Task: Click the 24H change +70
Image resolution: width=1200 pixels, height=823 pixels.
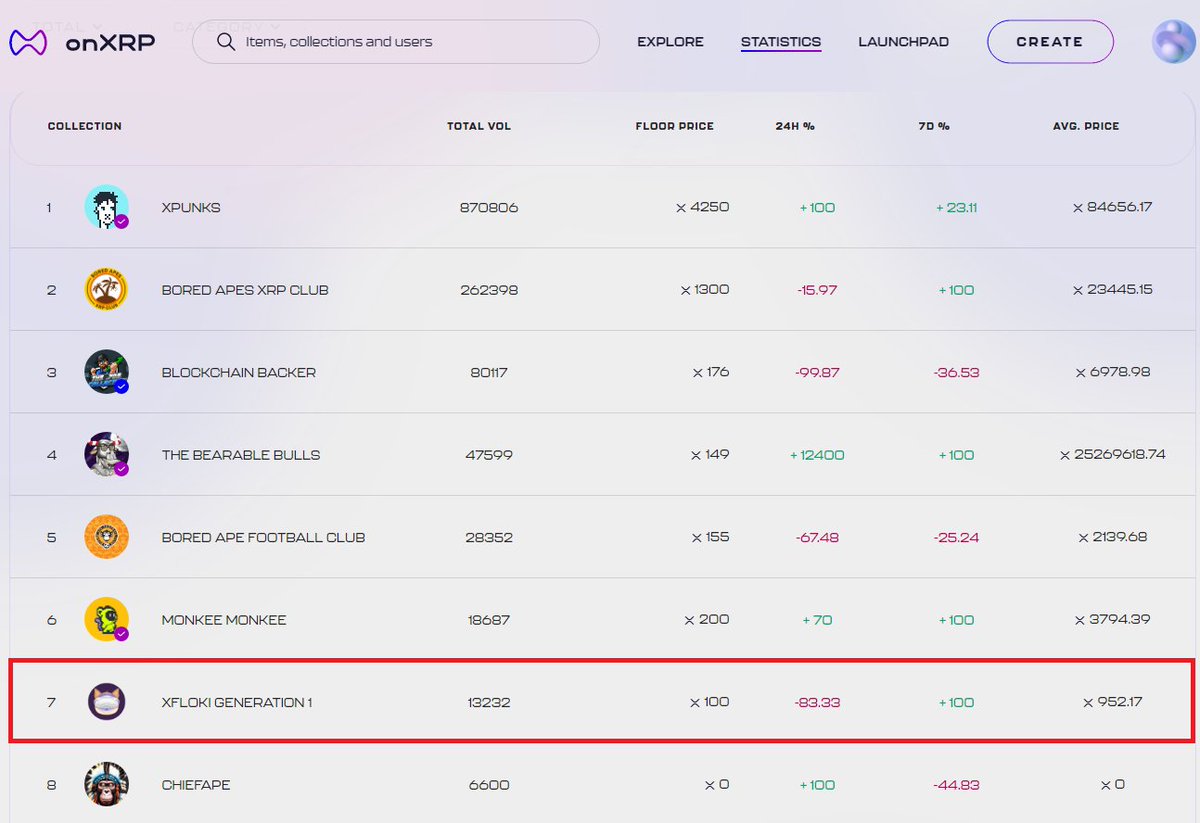Action: pyautogui.click(x=817, y=620)
